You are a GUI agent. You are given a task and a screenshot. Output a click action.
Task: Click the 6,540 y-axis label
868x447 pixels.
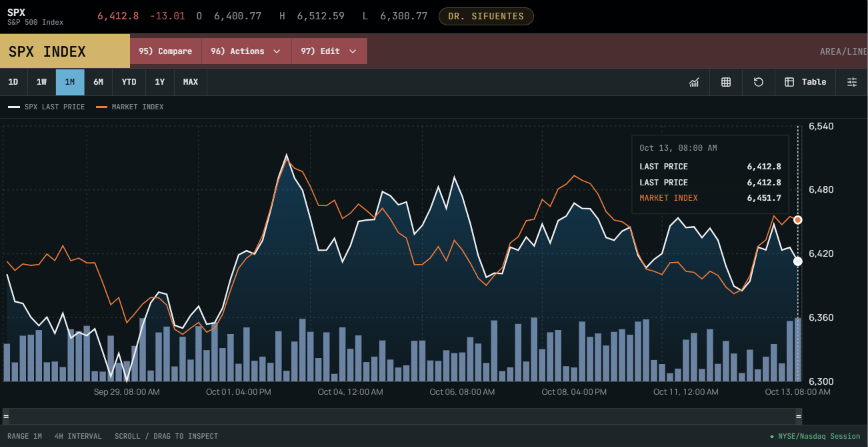pos(821,126)
